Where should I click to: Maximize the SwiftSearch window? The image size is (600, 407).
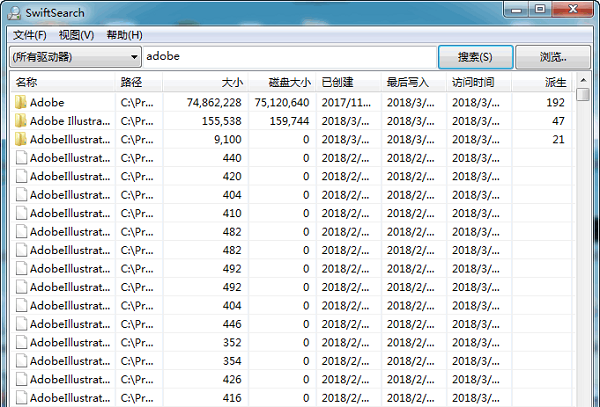point(540,9)
